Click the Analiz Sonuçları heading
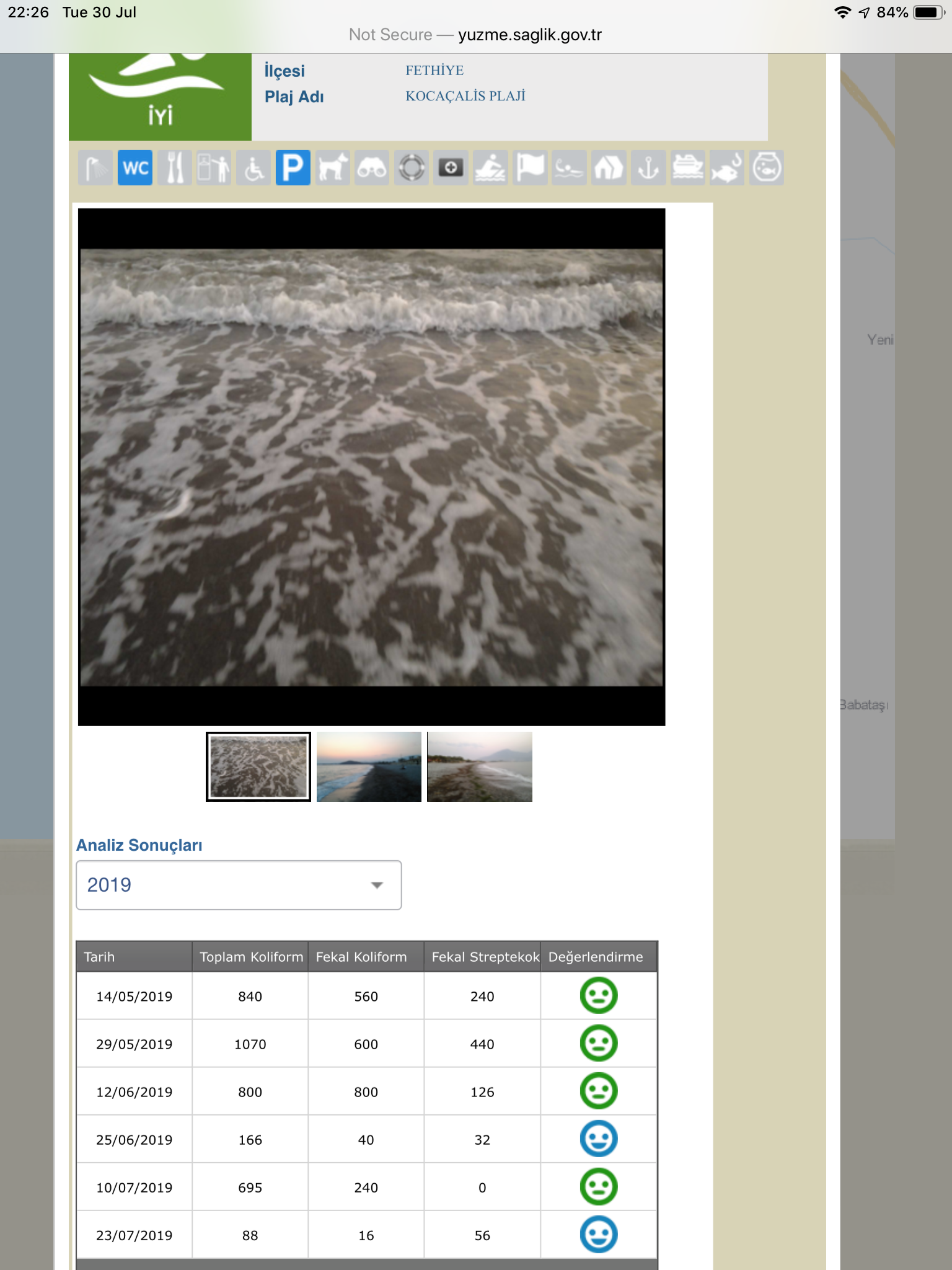The width and height of the screenshot is (952, 1270). pyautogui.click(x=139, y=845)
